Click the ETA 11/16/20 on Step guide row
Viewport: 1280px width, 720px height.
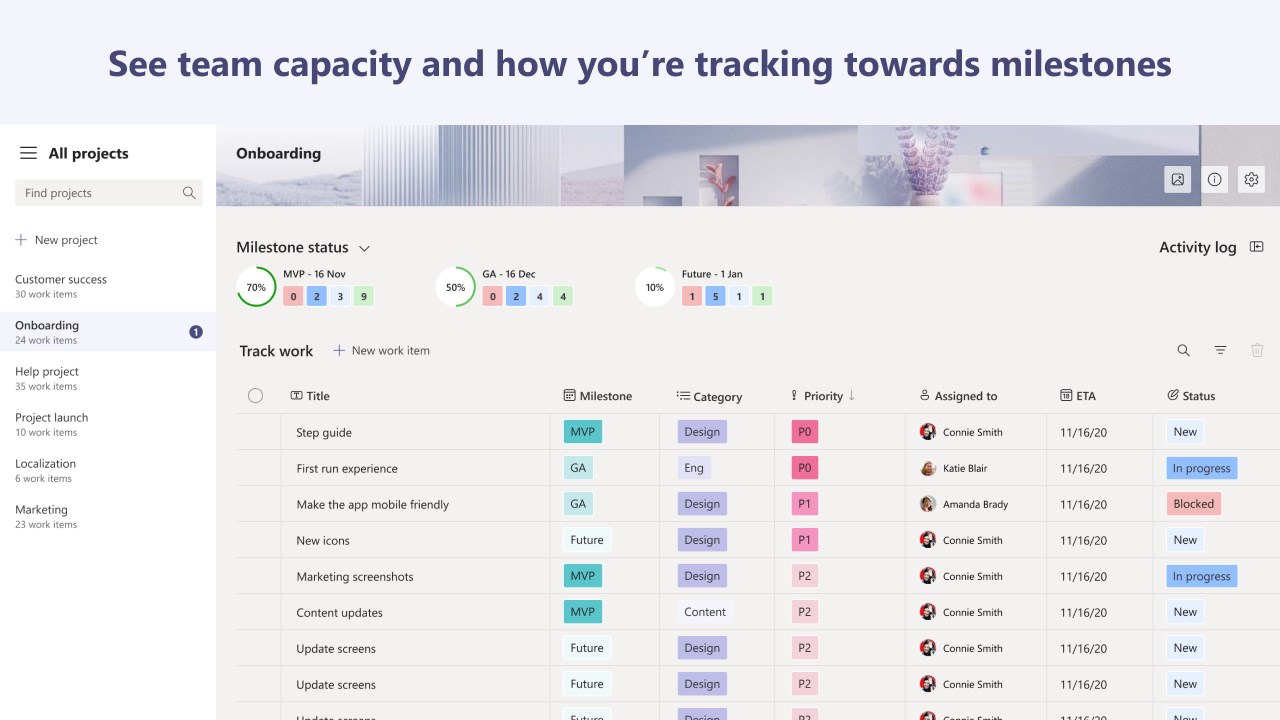(1083, 432)
